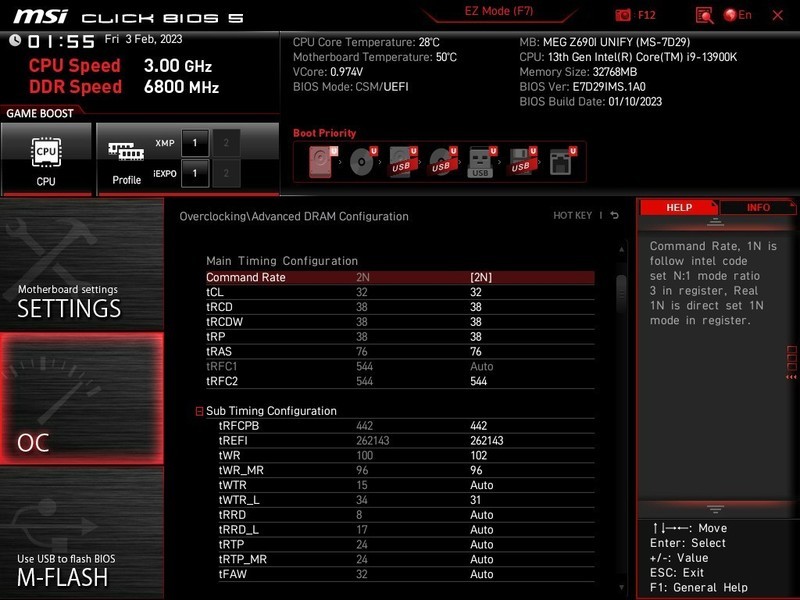This screenshot has width=800, height=600.
Task: Click the screenshot camera icon next to F12
Action: coord(623,15)
